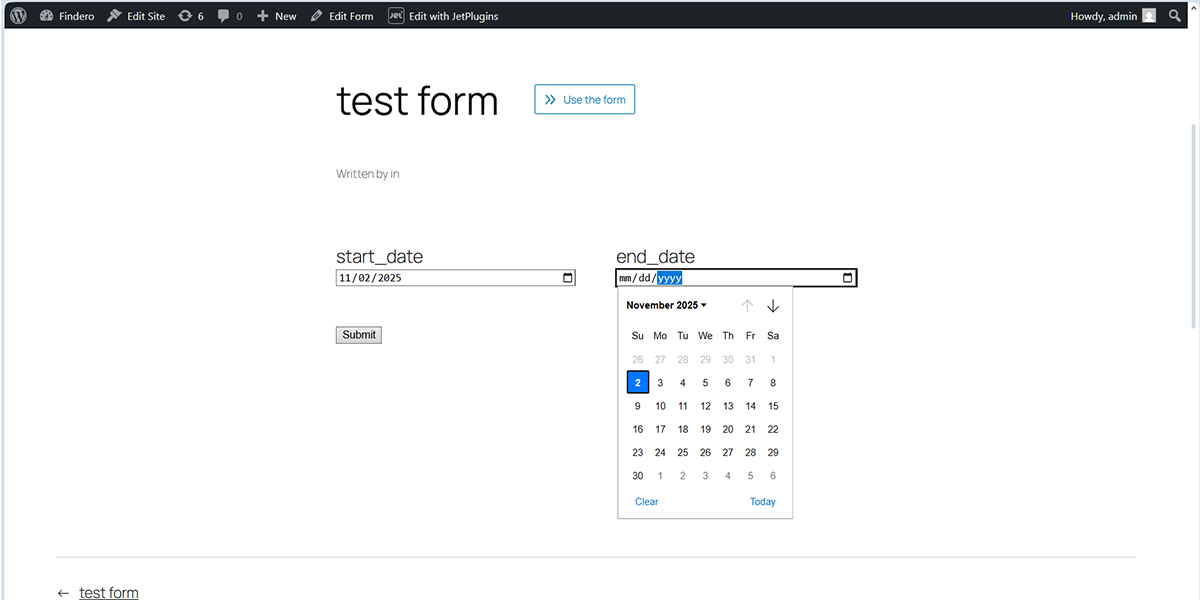The image size is (1200, 600).
Task: Submit the test form
Action: point(359,335)
